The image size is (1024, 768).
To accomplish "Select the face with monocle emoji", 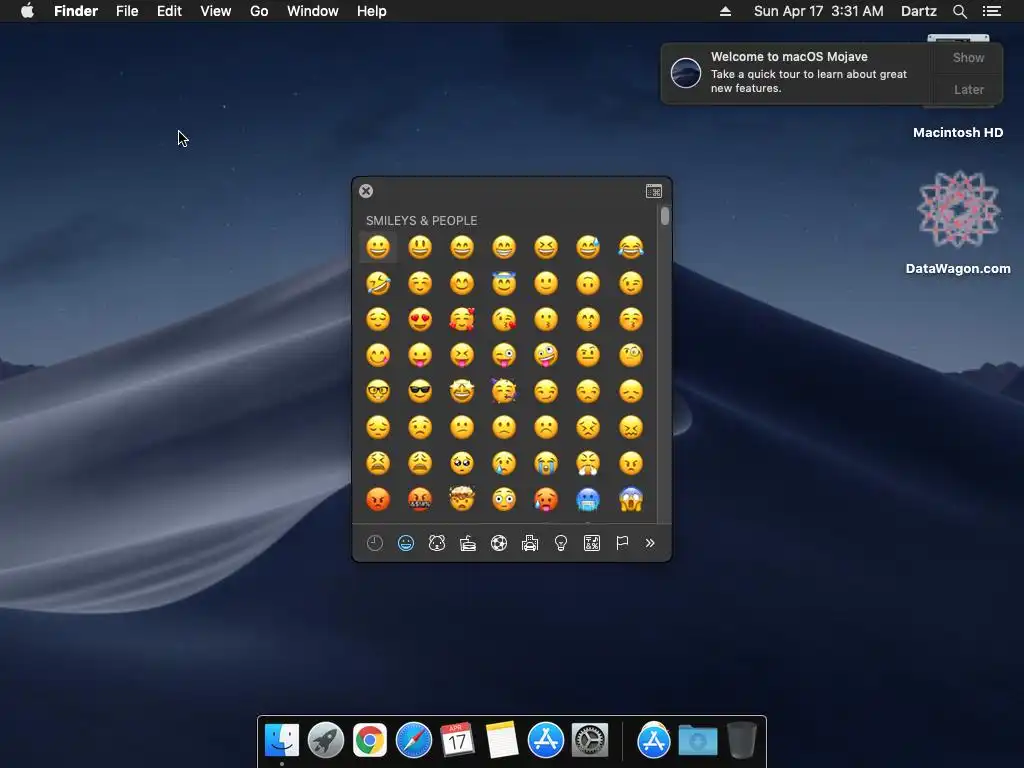I will [x=631, y=355].
